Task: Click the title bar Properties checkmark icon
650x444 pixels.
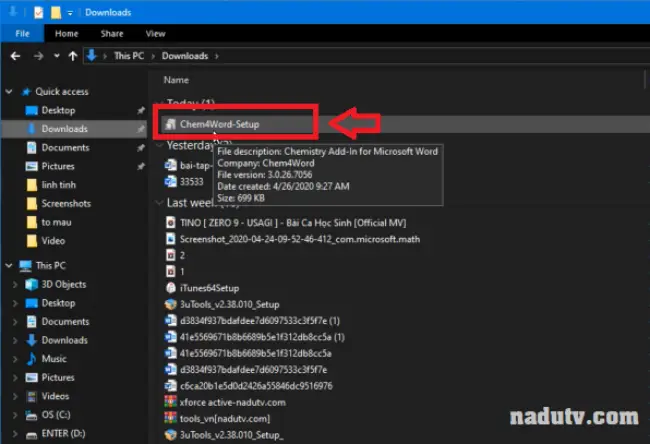Action: click(38, 12)
